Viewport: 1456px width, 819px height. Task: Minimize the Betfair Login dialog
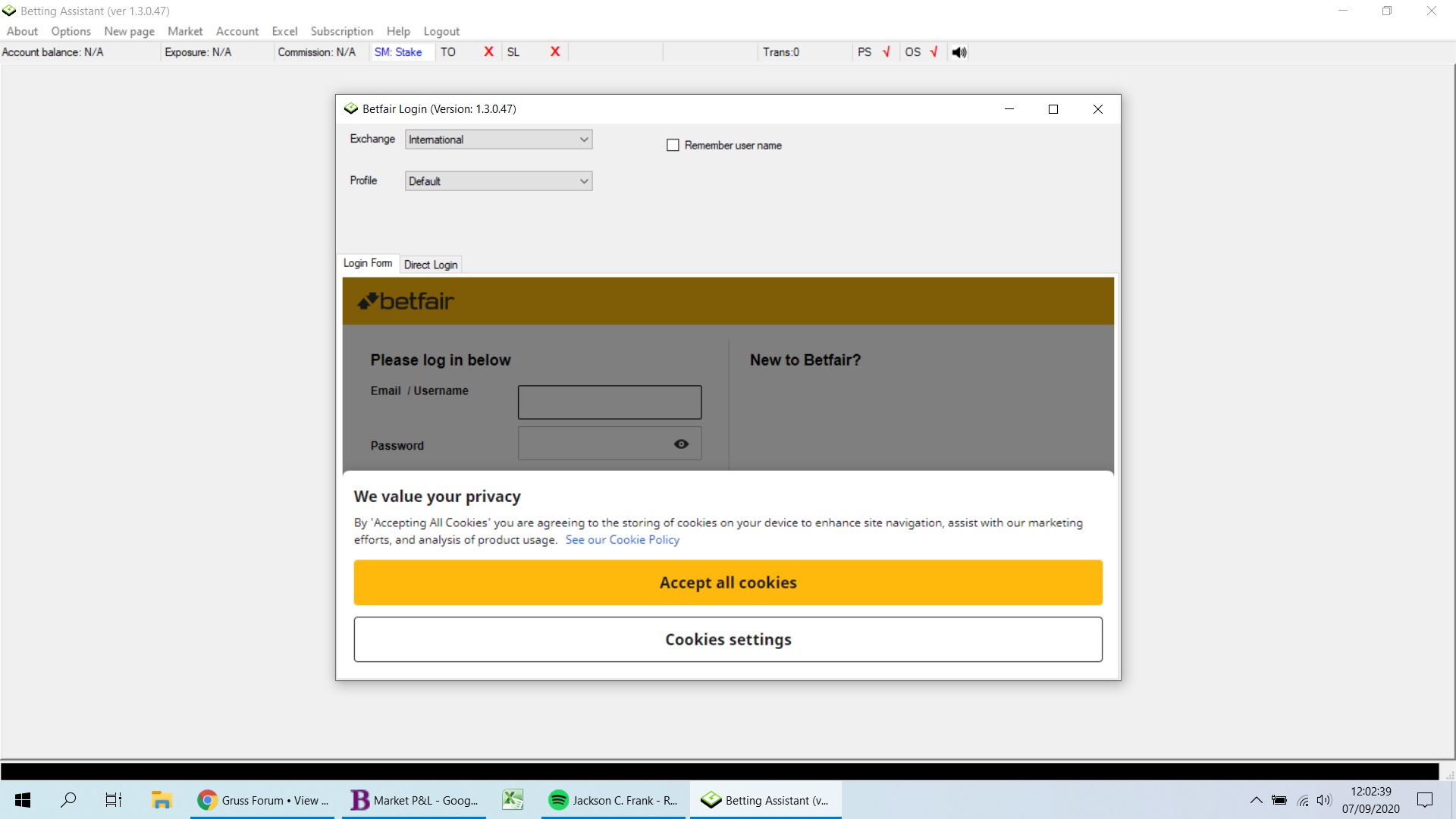pyautogui.click(x=1009, y=109)
